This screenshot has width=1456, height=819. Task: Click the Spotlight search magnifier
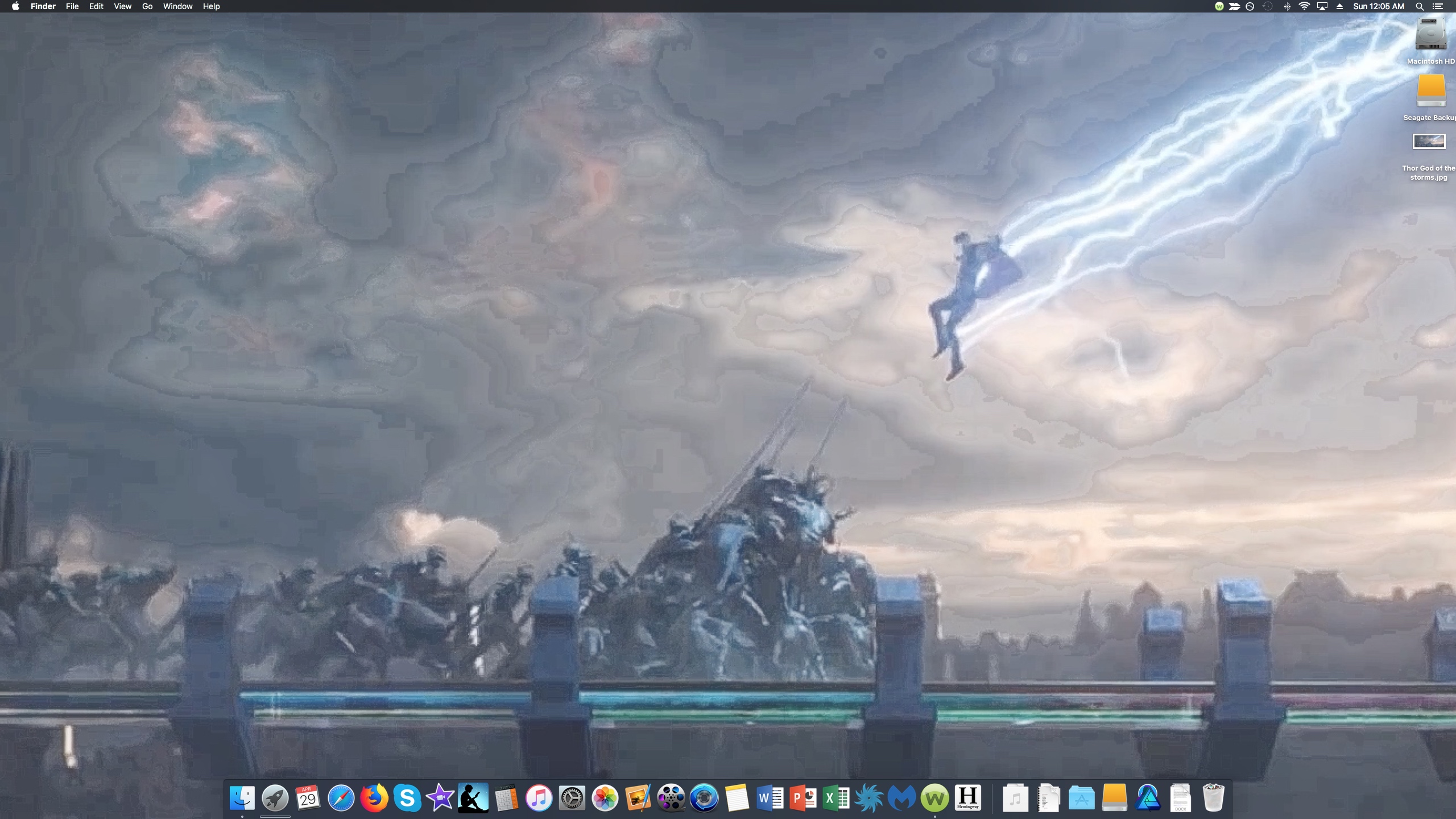pos(1420,6)
